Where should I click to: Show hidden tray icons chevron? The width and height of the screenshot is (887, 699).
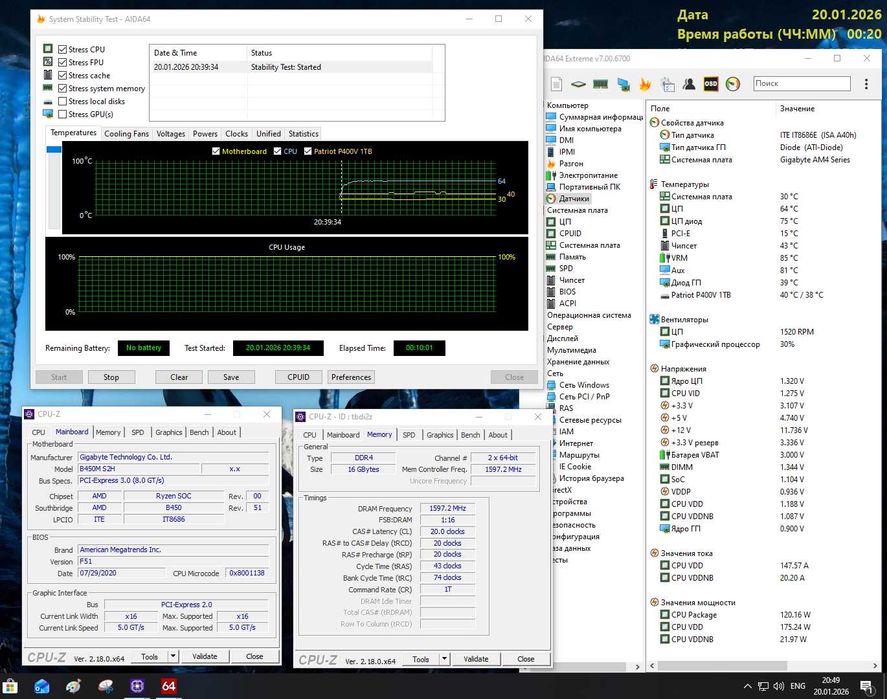click(x=747, y=686)
